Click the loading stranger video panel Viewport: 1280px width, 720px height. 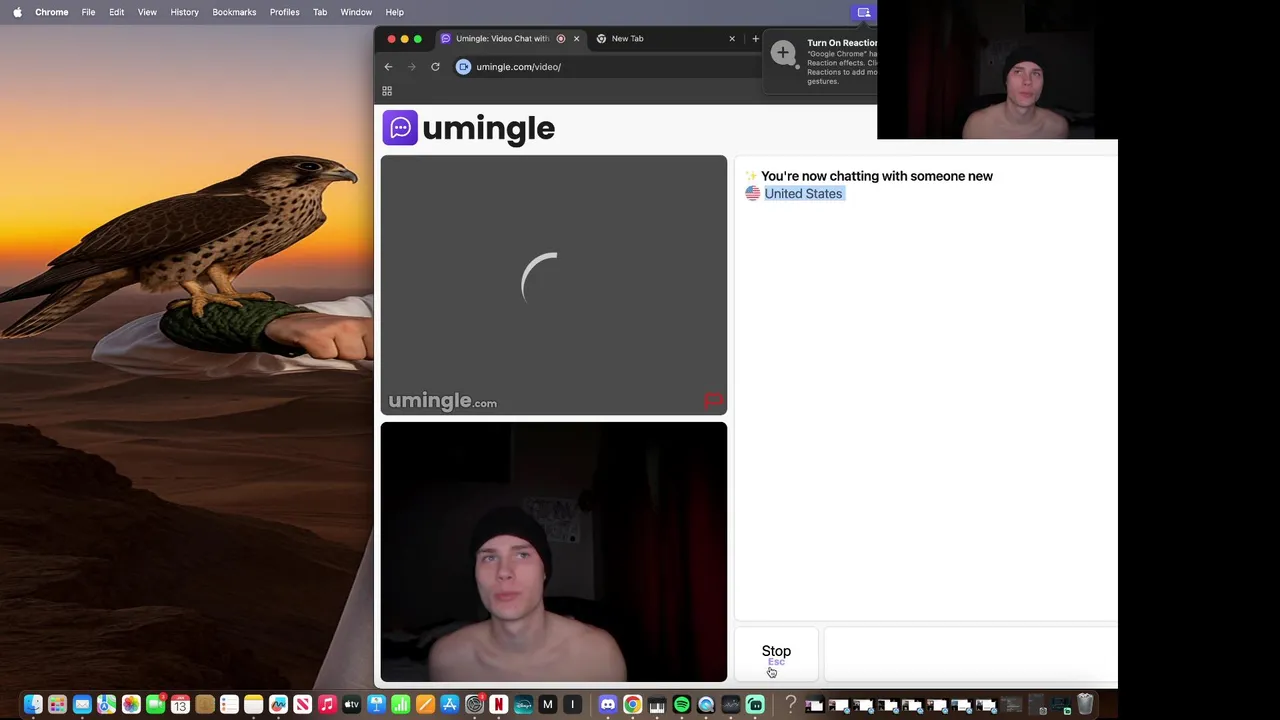click(553, 284)
